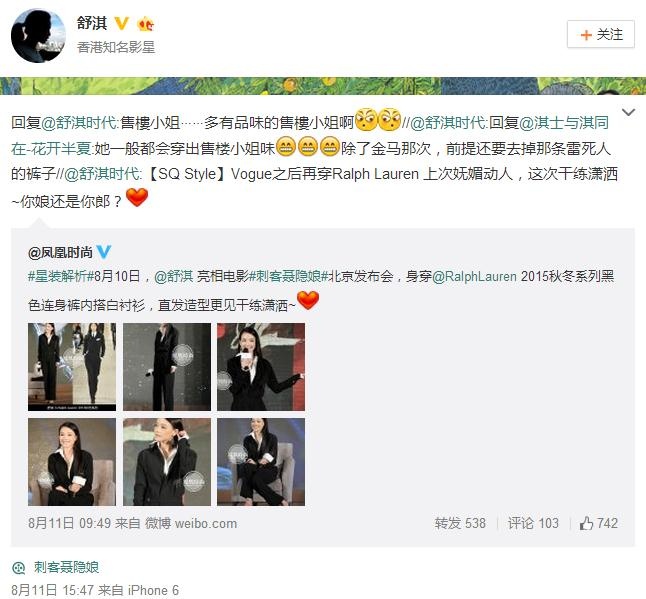Click 转发 538 to view reposts
This screenshot has height=599, width=646.
[460, 523]
